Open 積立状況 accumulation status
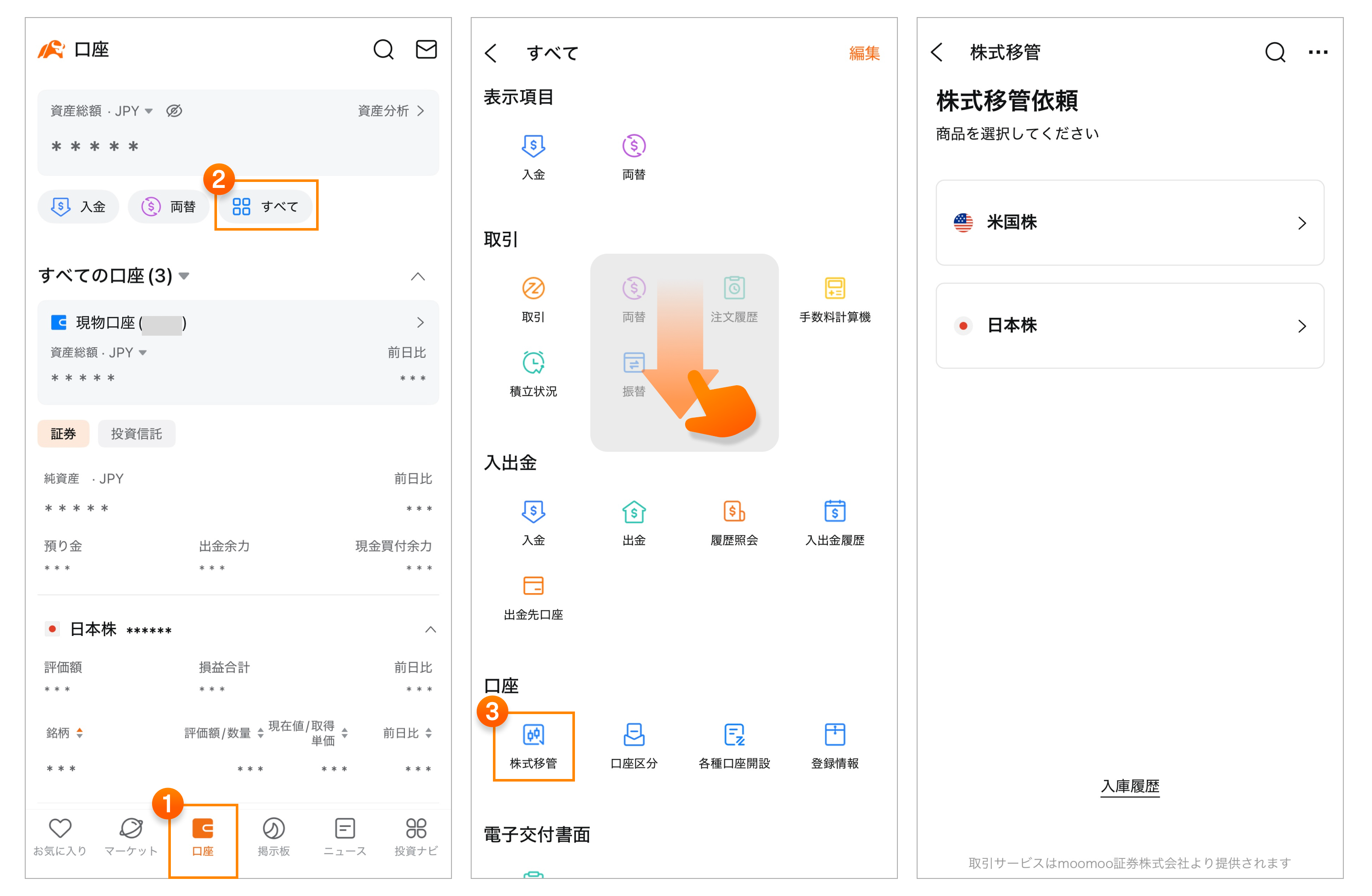Image resolution: width=1372 pixels, height=896 pixels. (x=533, y=373)
